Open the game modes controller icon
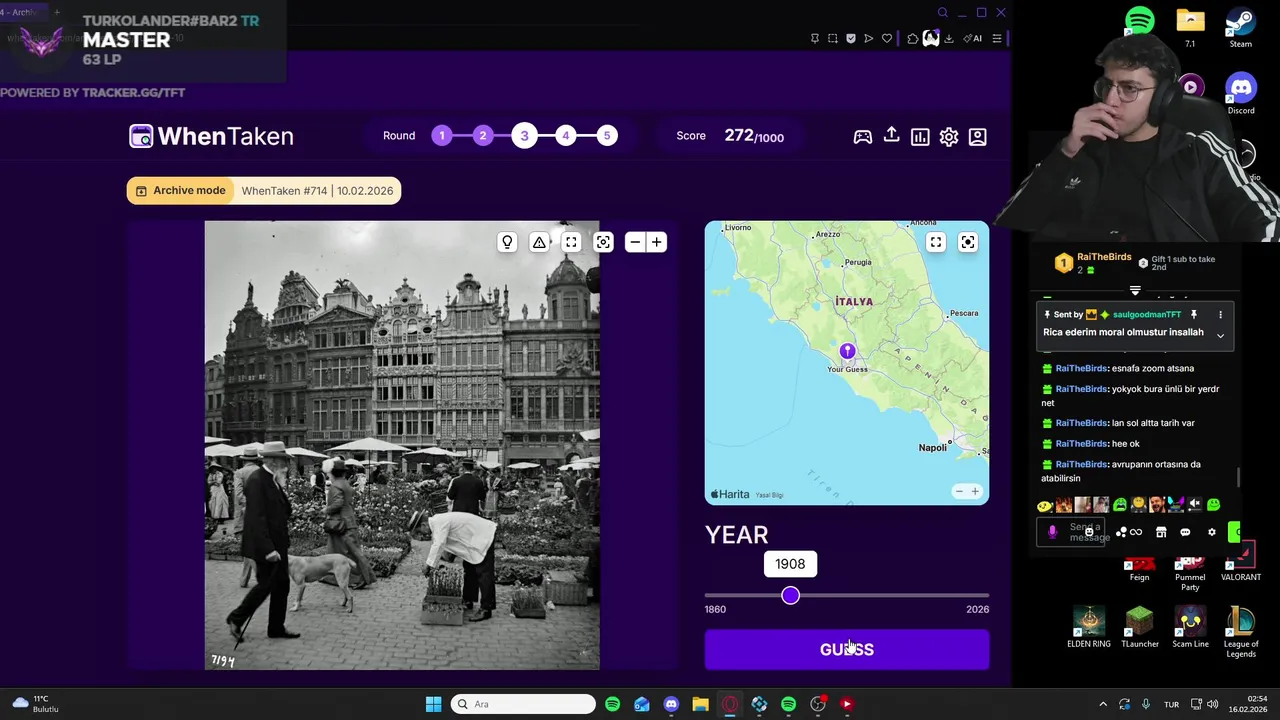Image resolution: width=1280 pixels, height=720 pixels. 862,137
